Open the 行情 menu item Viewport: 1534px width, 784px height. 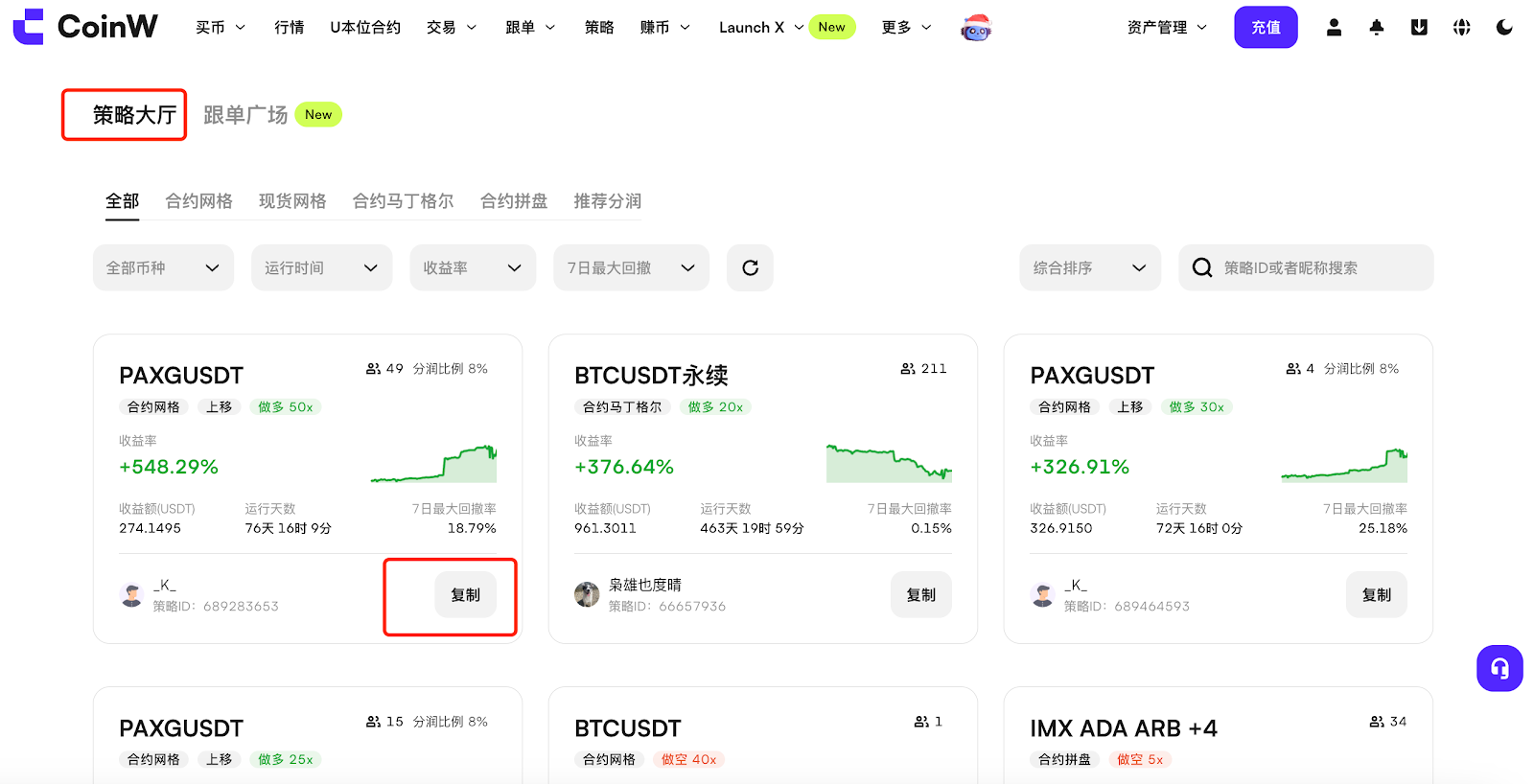tap(289, 28)
